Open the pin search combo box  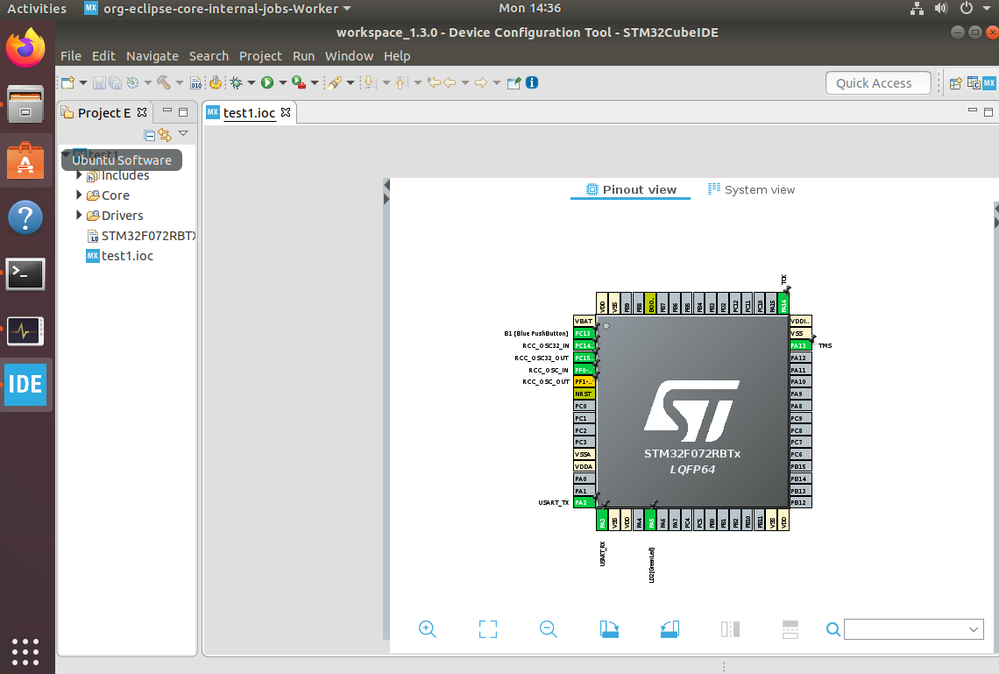(914, 629)
